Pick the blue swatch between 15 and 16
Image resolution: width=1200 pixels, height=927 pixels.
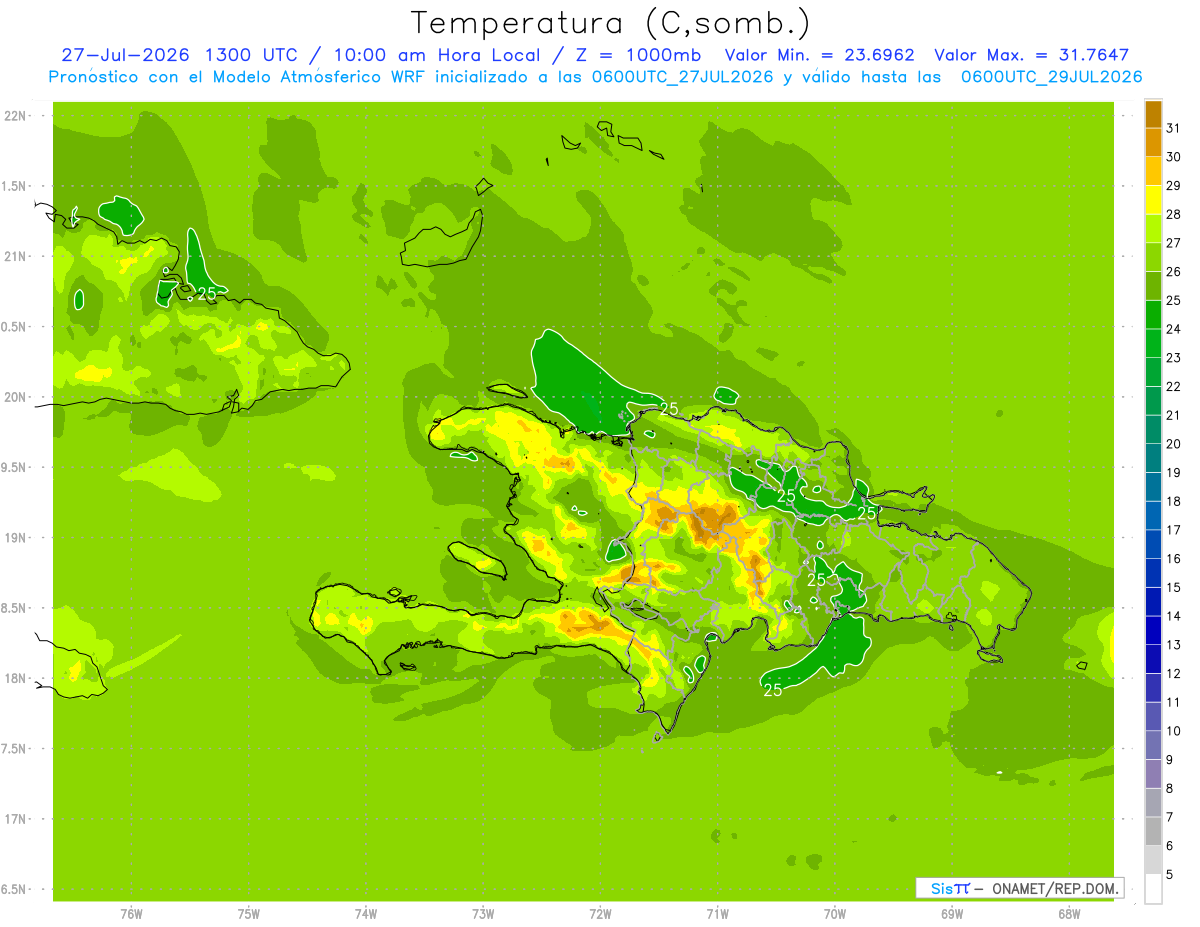[x=1153, y=572]
